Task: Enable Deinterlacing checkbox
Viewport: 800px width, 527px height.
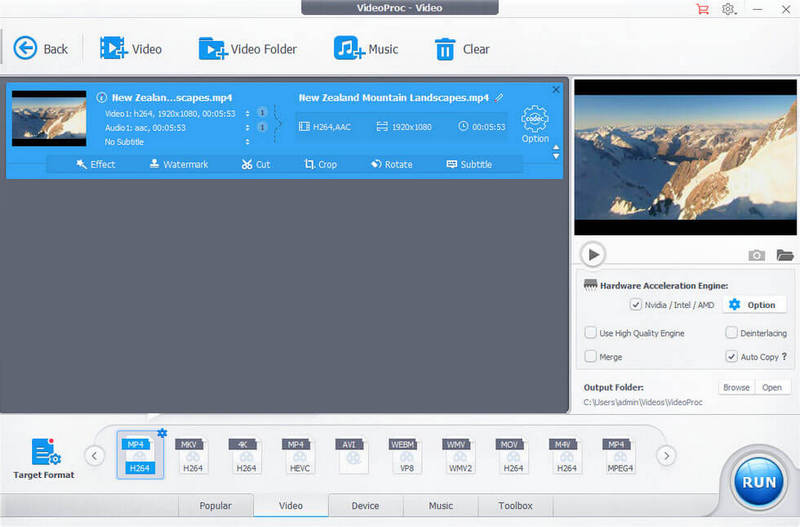Action: tap(731, 333)
